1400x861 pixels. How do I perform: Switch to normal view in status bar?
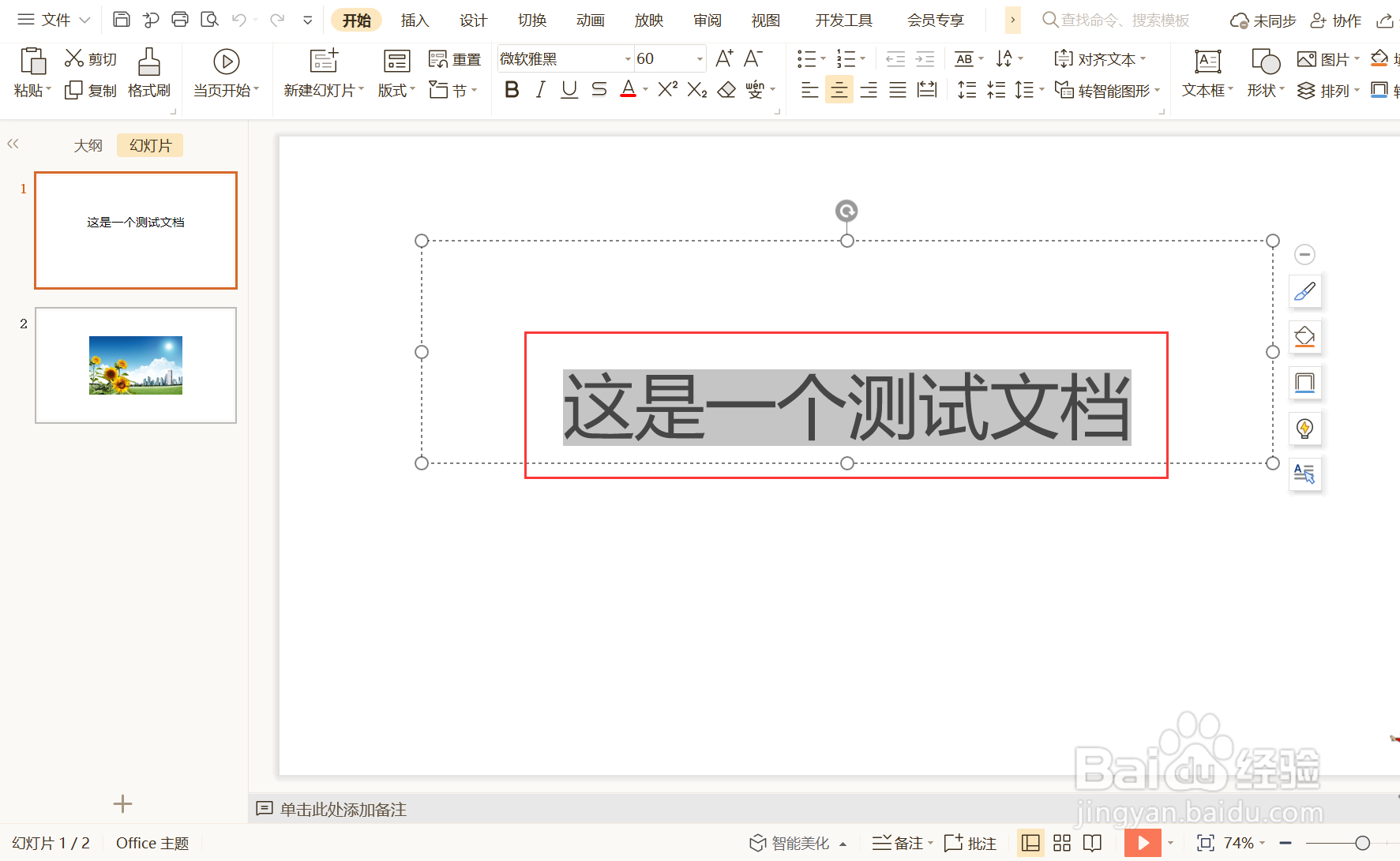point(1030,843)
